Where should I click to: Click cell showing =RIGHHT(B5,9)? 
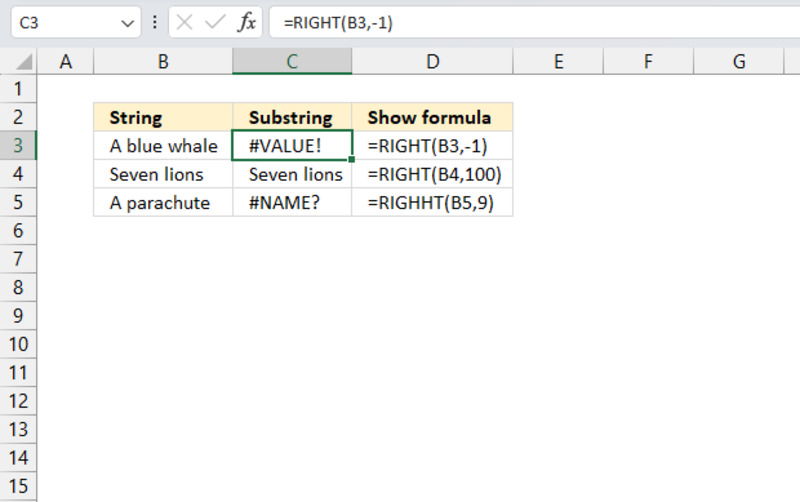click(432, 202)
